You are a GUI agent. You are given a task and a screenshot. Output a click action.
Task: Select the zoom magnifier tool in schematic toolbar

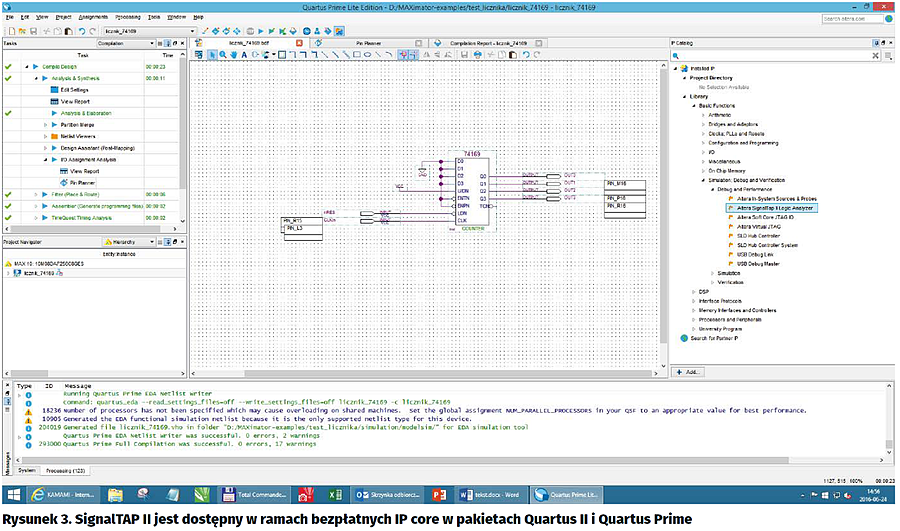[x=222, y=55]
